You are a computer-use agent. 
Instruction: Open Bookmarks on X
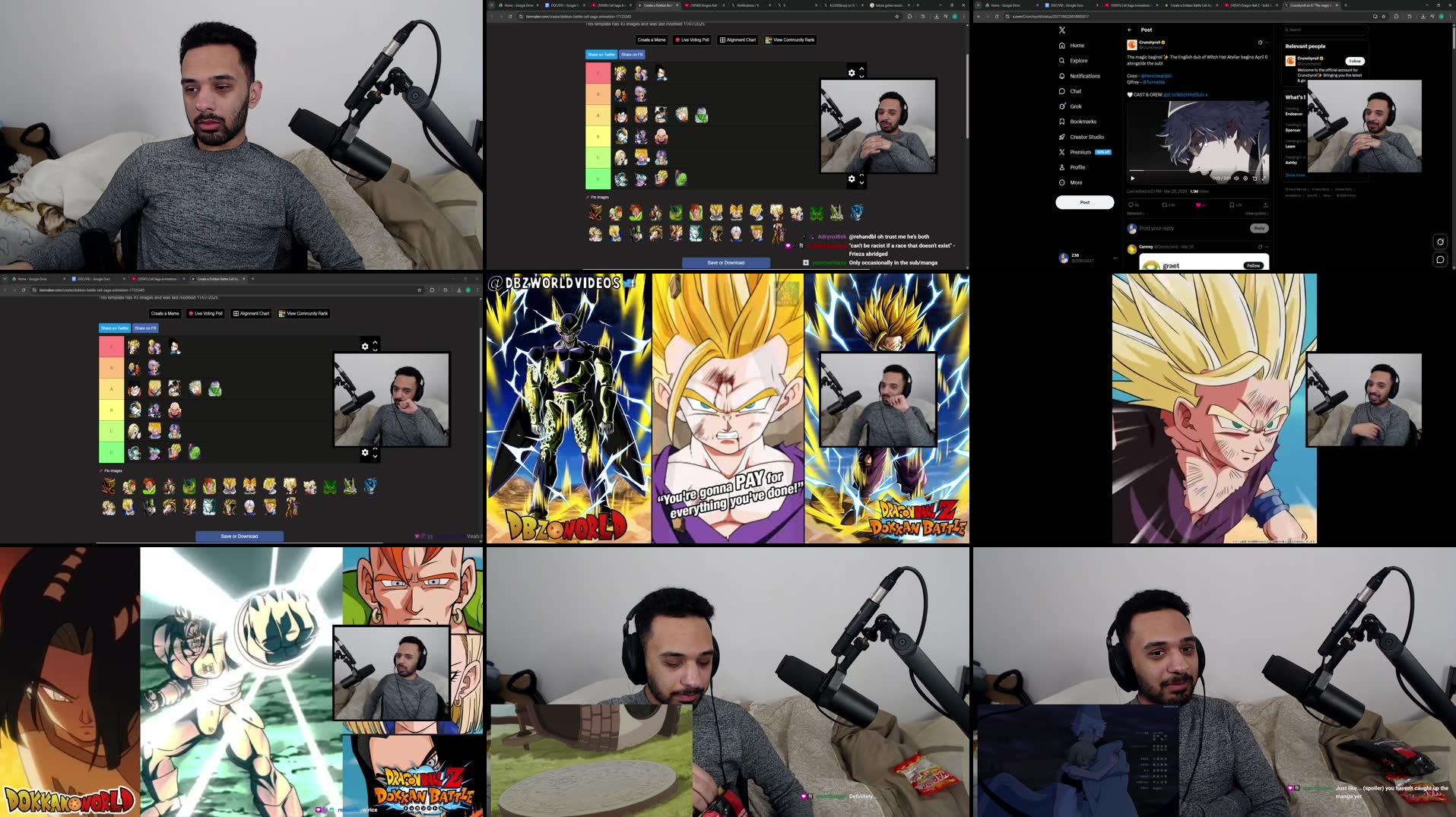(1082, 121)
